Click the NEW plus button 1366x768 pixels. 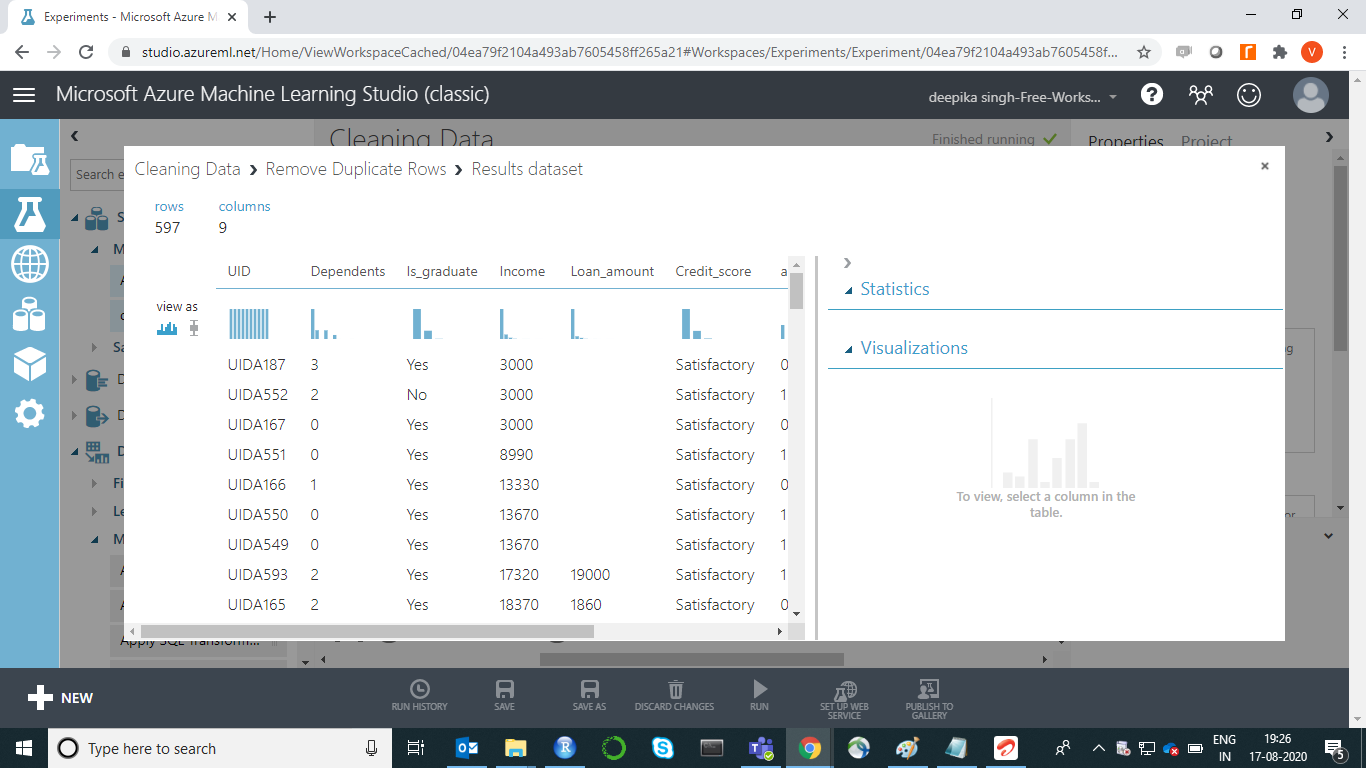click(60, 698)
